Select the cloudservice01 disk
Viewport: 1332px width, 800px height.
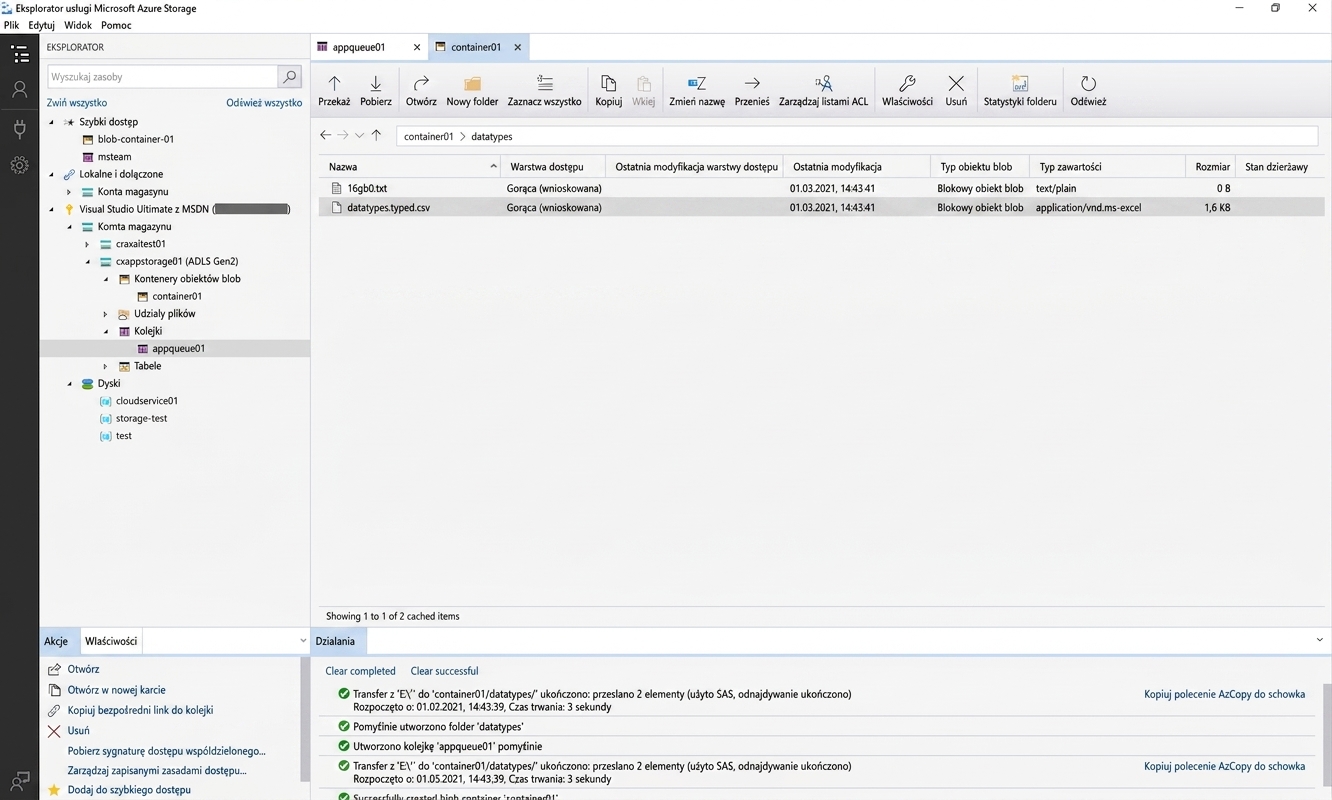(x=147, y=401)
